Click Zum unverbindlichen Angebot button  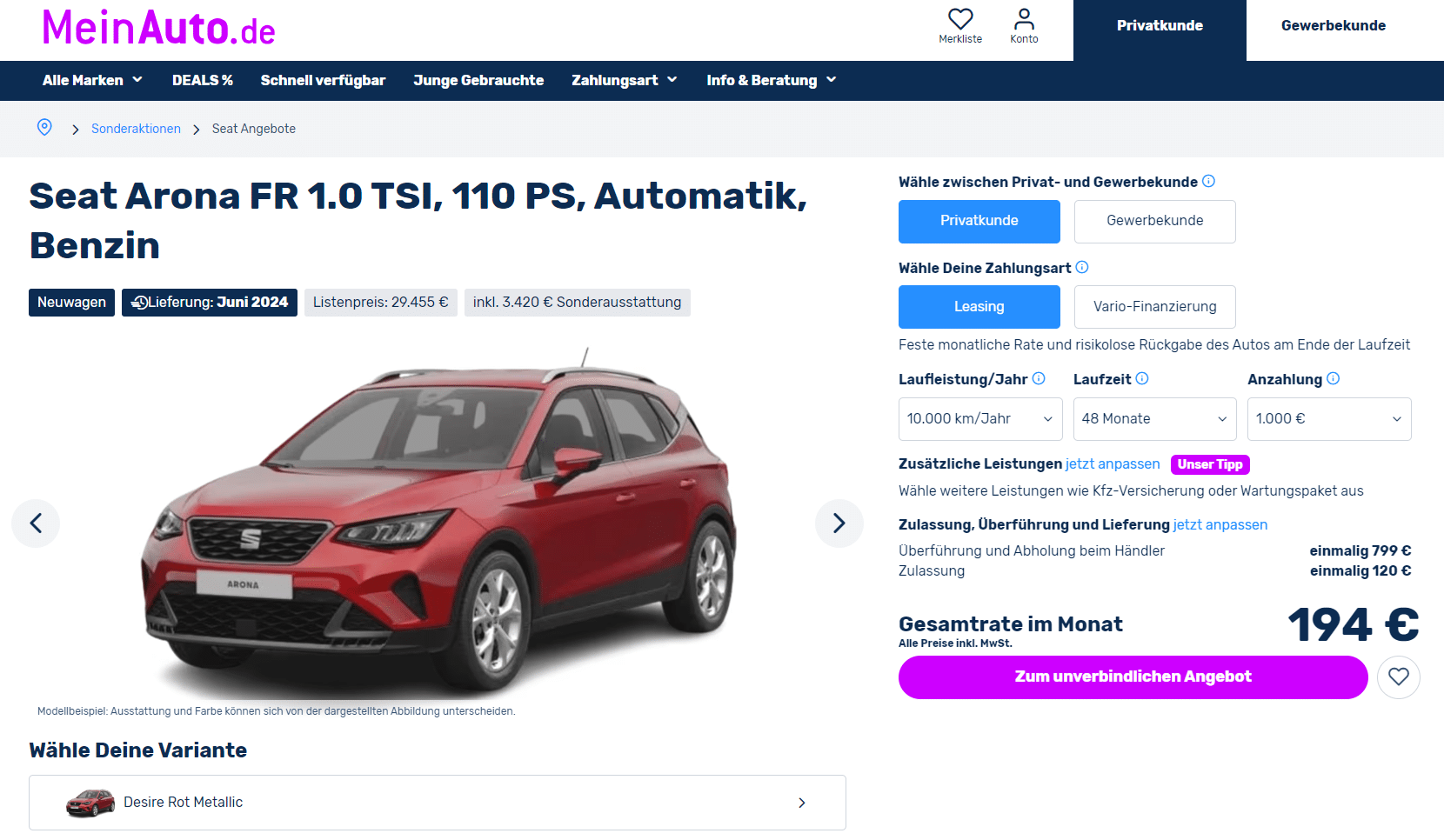[x=1133, y=677]
